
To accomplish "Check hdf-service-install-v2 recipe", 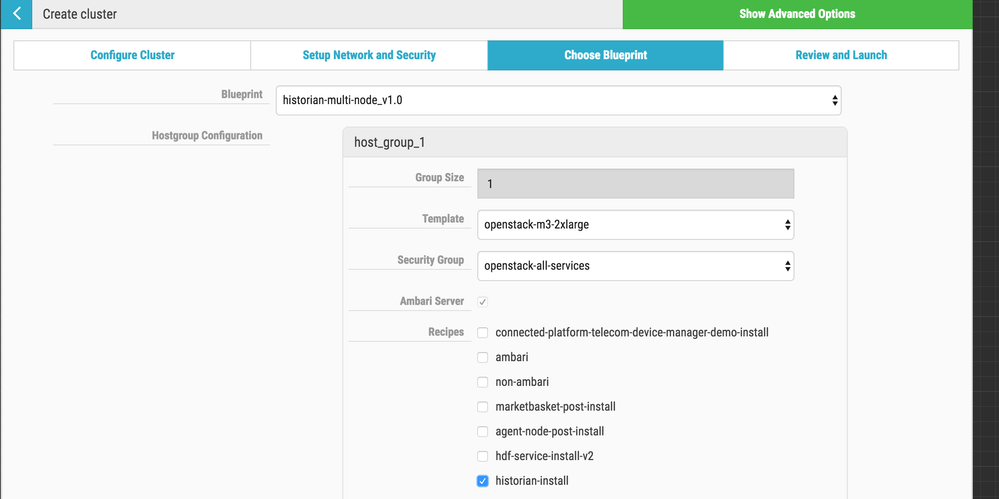I will 483,456.
